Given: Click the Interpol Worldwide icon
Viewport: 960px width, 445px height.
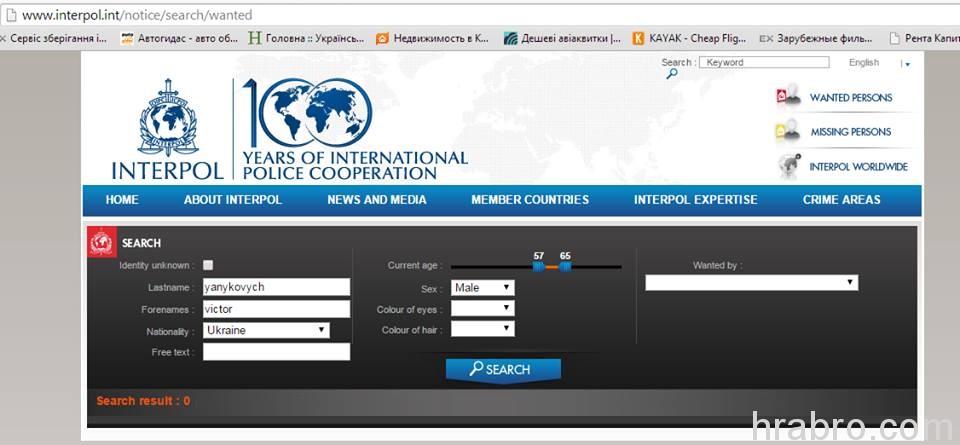Looking at the screenshot, I should coord(790,166).
